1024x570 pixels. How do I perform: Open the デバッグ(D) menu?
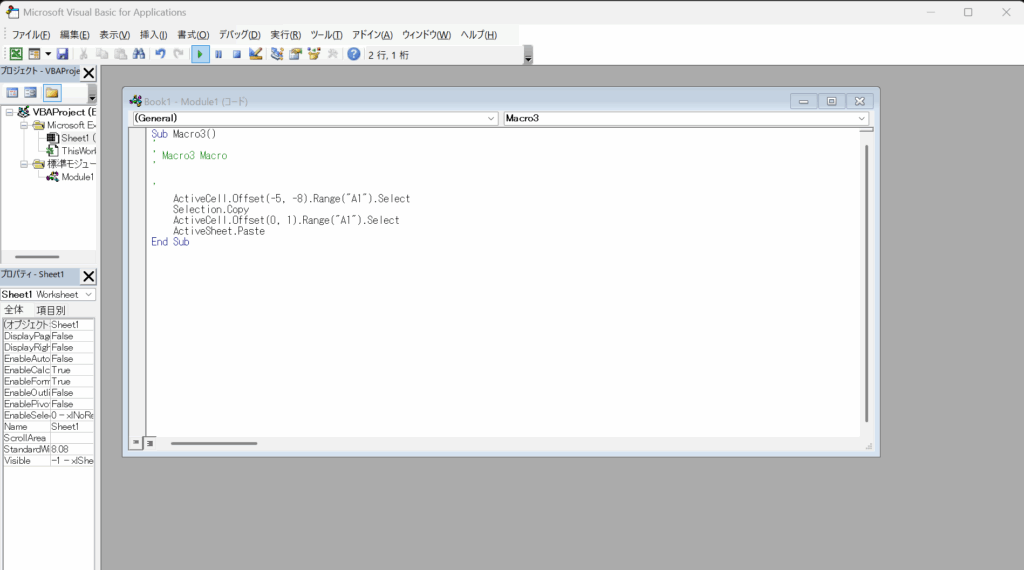[239, 35]
